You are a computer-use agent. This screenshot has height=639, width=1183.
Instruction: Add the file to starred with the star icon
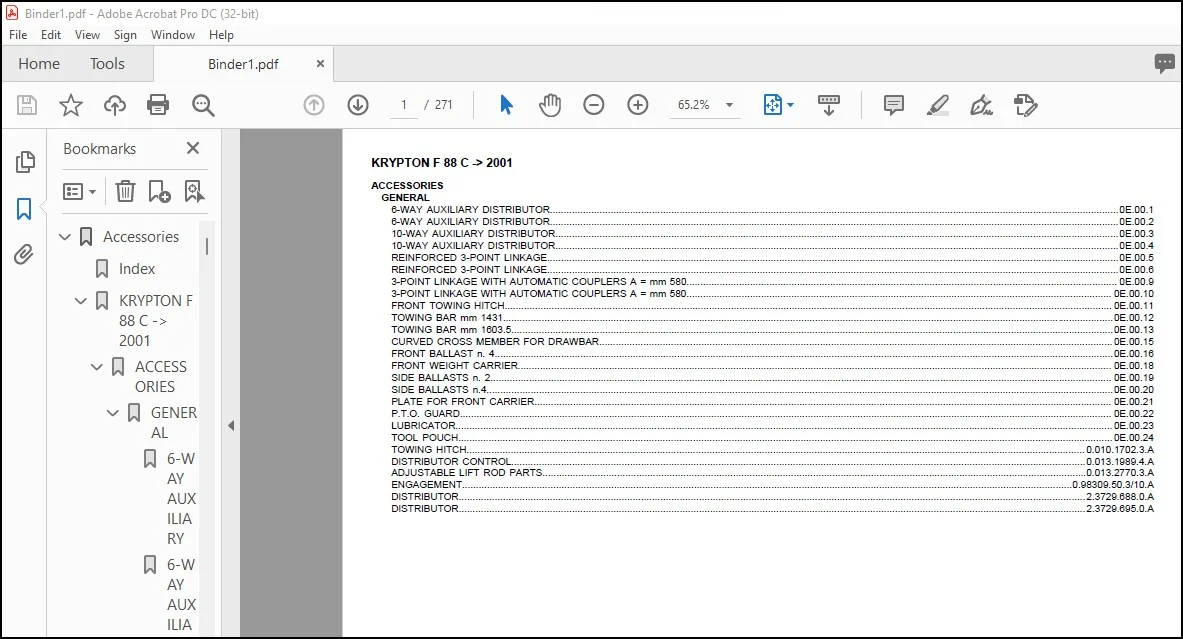[71, 105]
